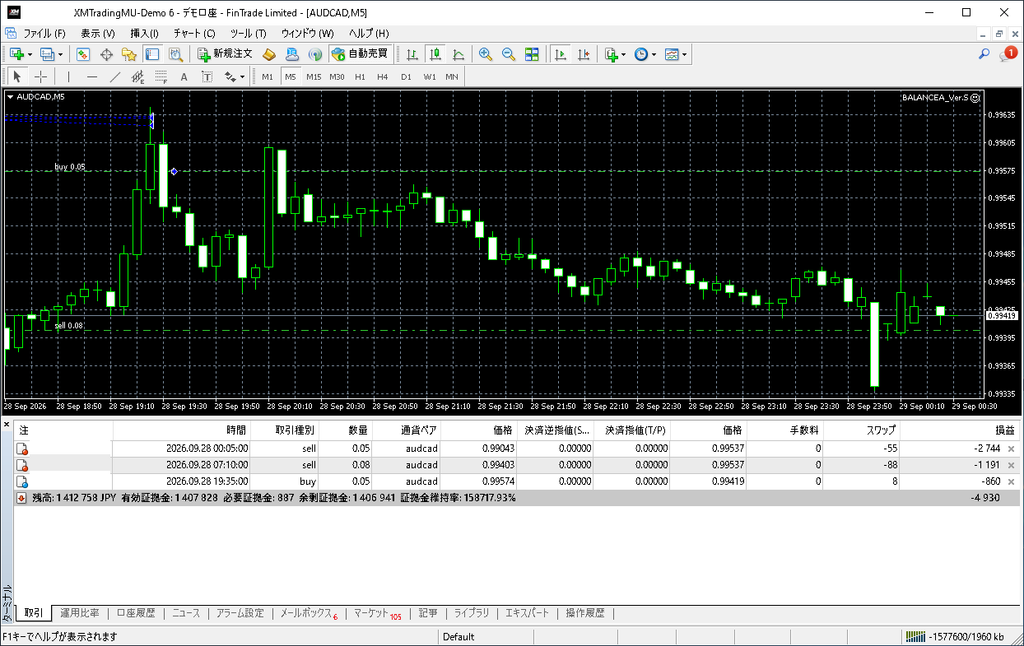This screenshot has width=1024, height=646.
Task: Switch timeframe to D1
Action: pyautogui.click(x=406, y=77)
